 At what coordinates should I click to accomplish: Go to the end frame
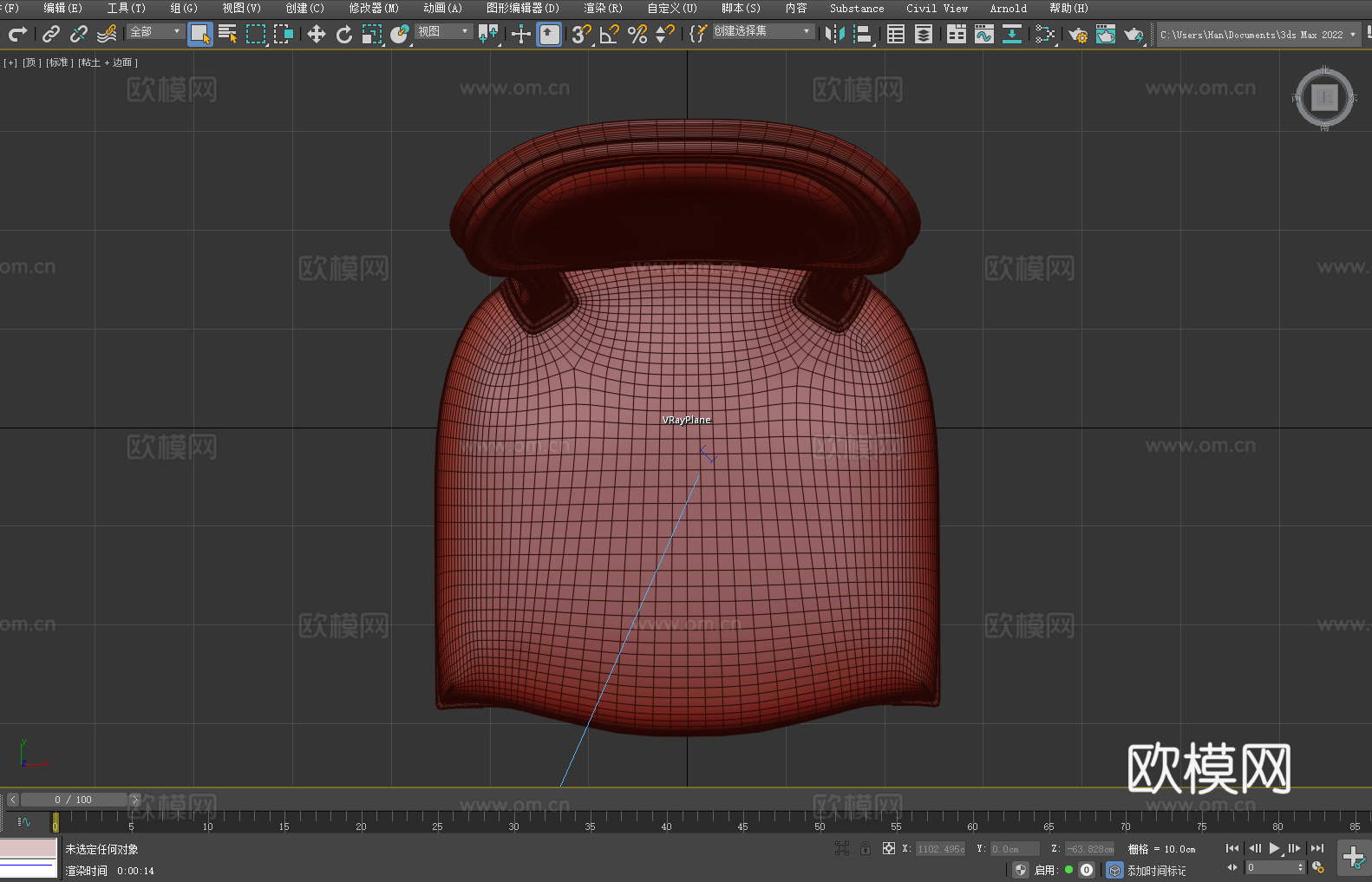coord(1316,848)
